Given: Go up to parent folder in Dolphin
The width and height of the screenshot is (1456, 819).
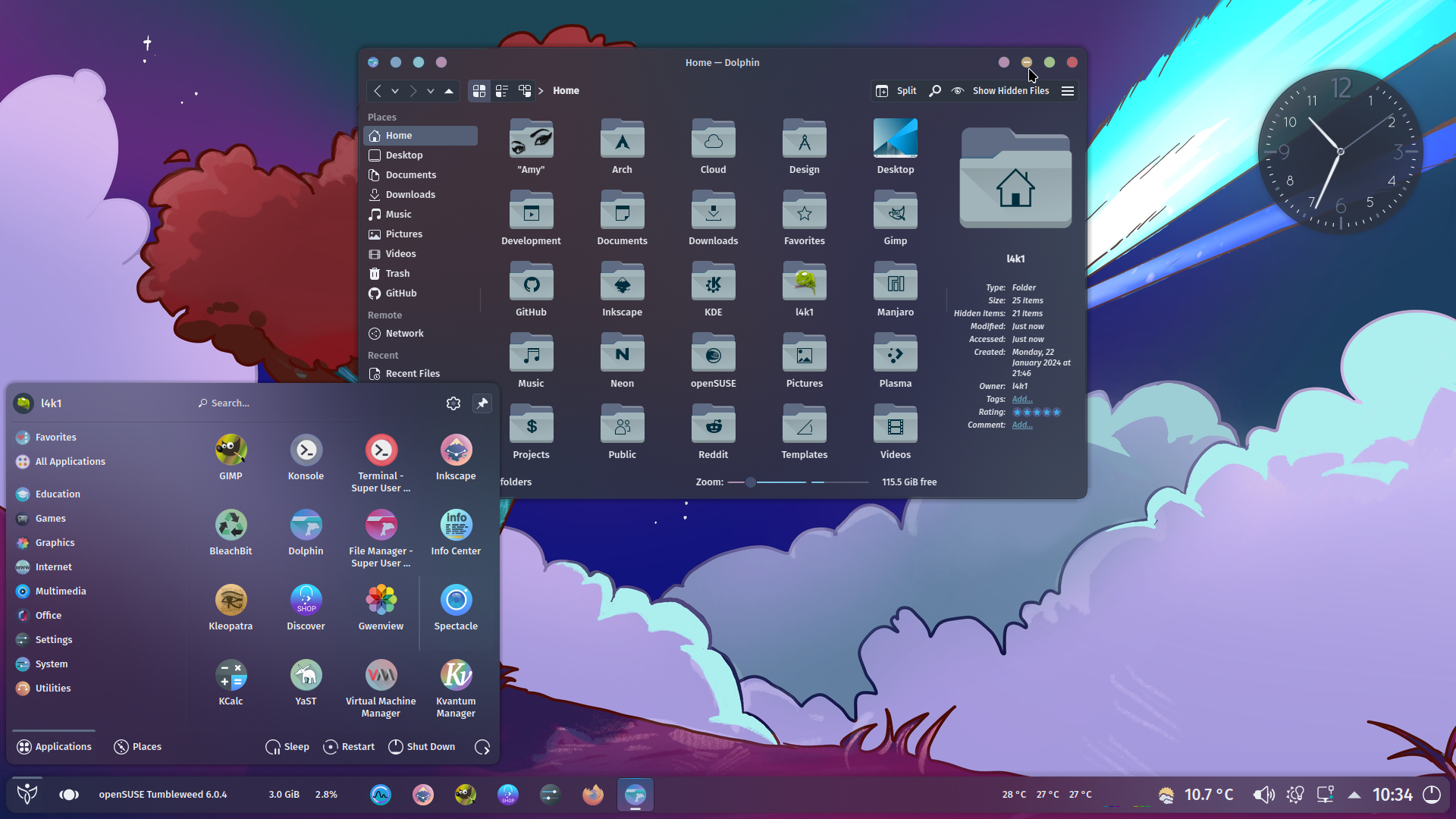Looking at the screenshot, I should (x=449, y=91).
